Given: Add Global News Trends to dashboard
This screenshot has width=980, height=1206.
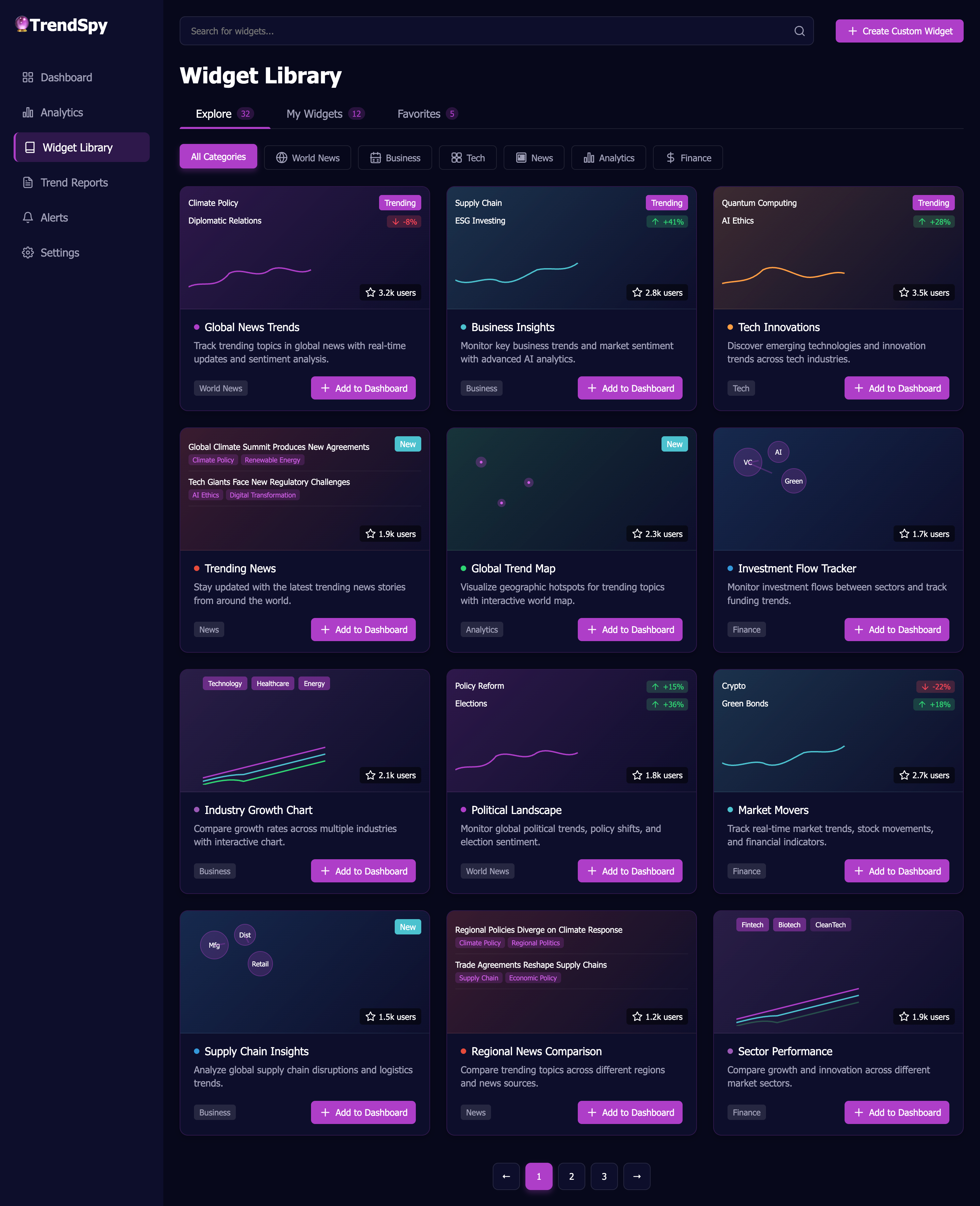Looking at the screenshot, I should 363,388.
